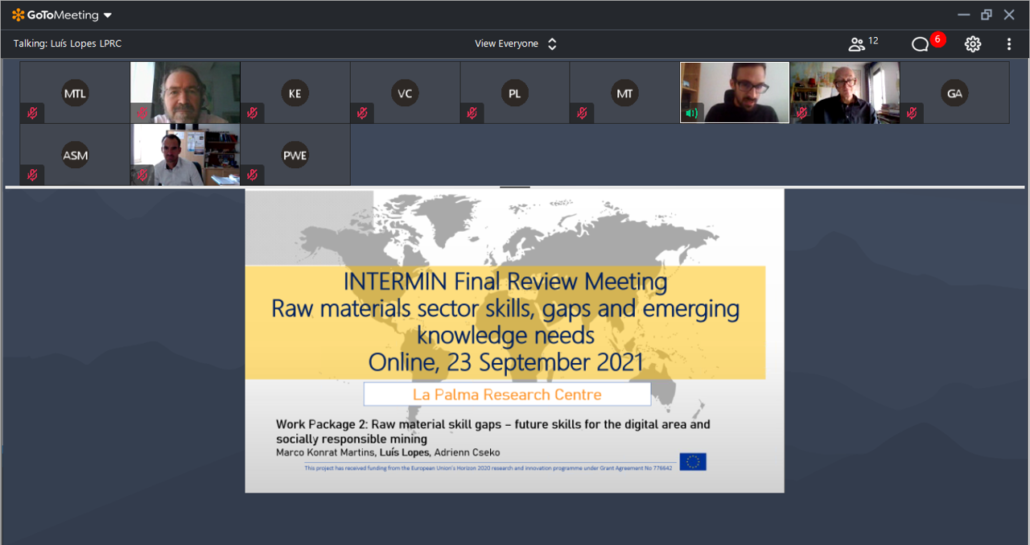Click the green speaker icon on active talker
This screenshot has height=545, width=1030.
(691, 113)
